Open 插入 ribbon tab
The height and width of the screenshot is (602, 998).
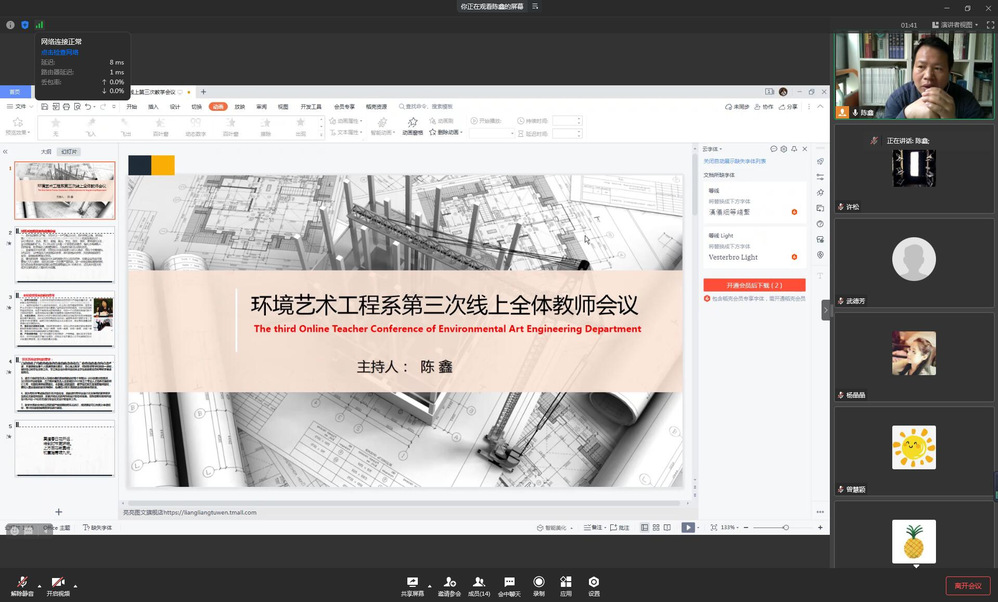click(153, 106)
